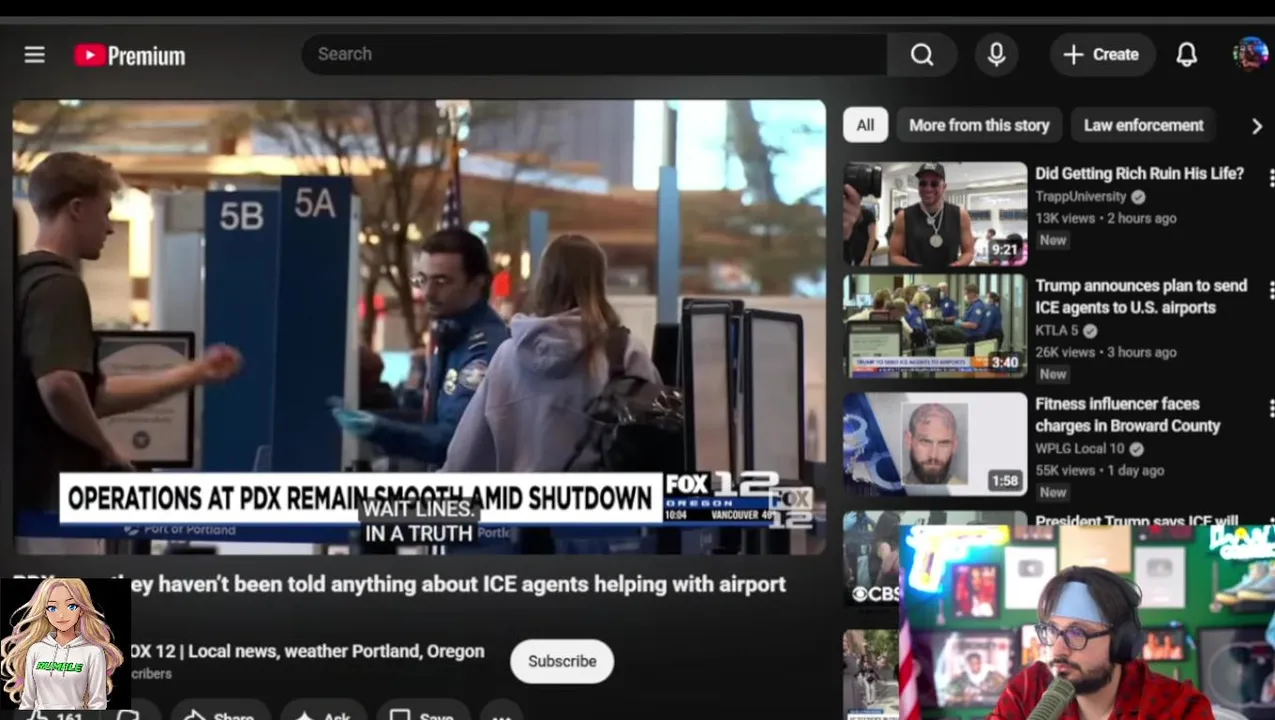Save the video with Save button

(x=422, y=714)
